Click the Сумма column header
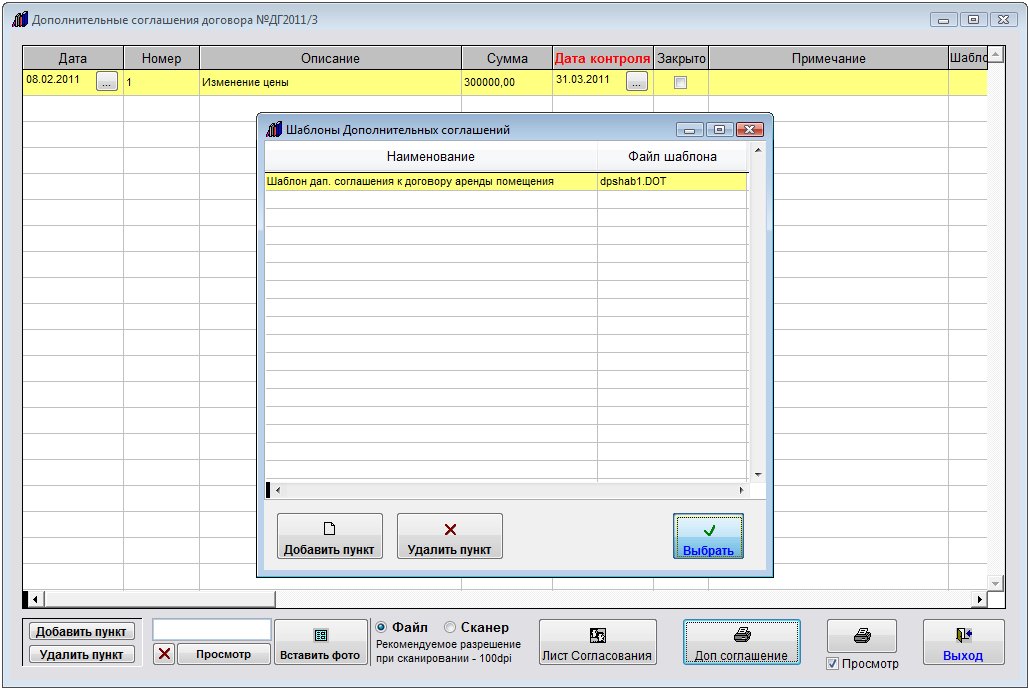 click(507, 58)
